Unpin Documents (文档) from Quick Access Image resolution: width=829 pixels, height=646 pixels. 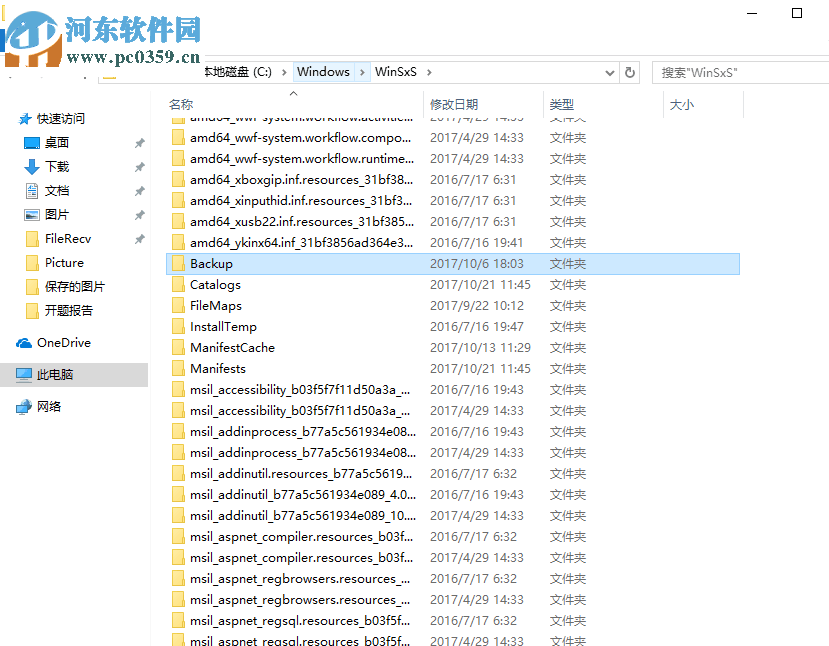point(139,190)
